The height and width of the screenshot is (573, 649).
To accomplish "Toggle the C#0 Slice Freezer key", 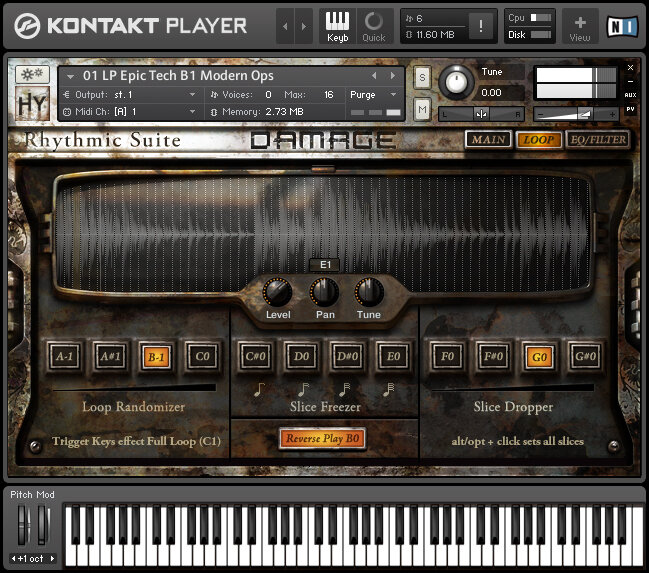I will pos(255,356).
